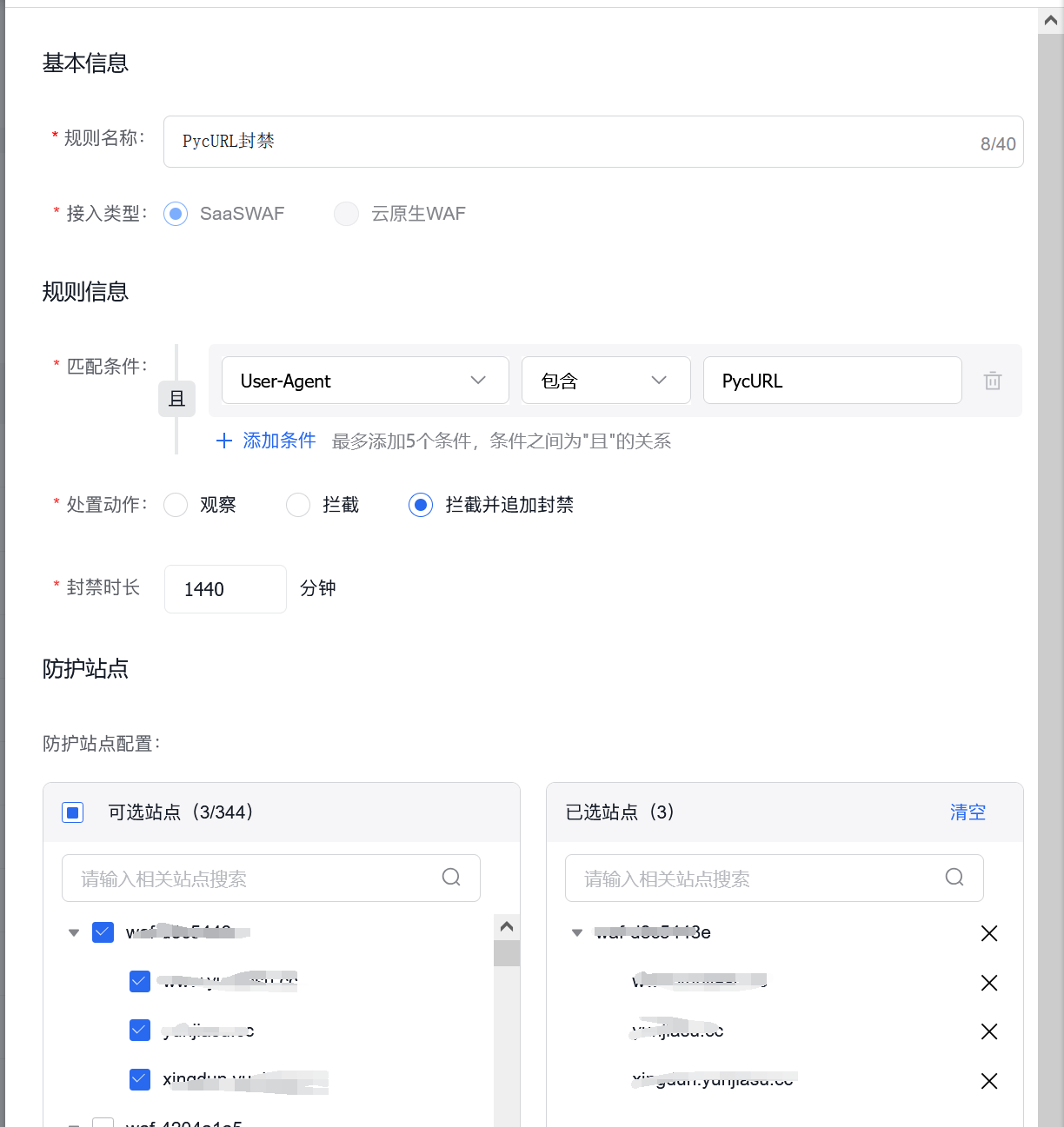Click the up arrow of the site list scrollbar
This screenshot has height=1127, width=1064.
pos(507,927)
